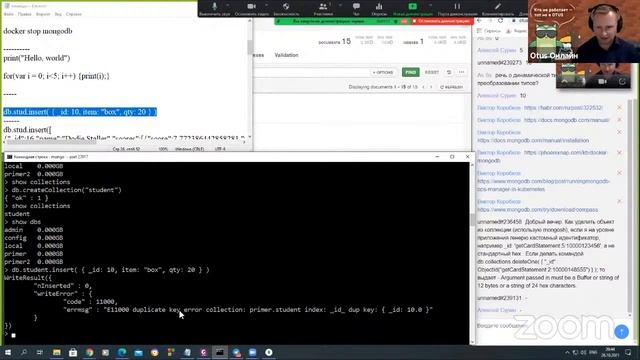Open Format menu in Notepad
The height and width of the screenshot is (360, 640).
pos(43,14)
